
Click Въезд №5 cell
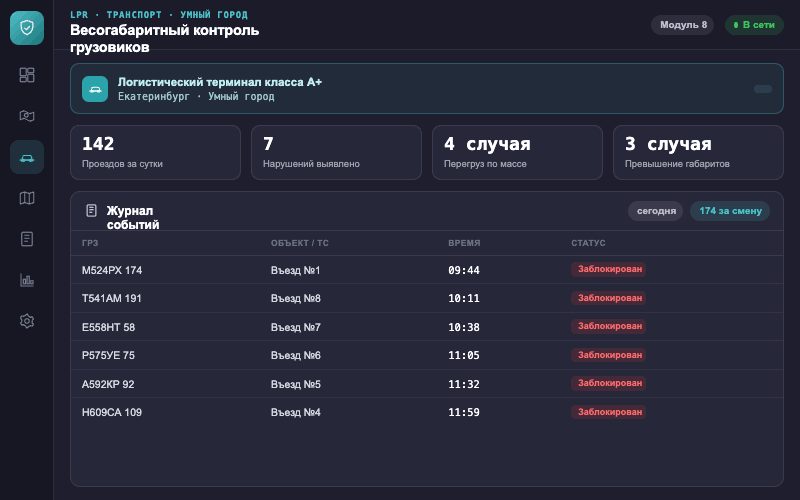click(295, 384)
